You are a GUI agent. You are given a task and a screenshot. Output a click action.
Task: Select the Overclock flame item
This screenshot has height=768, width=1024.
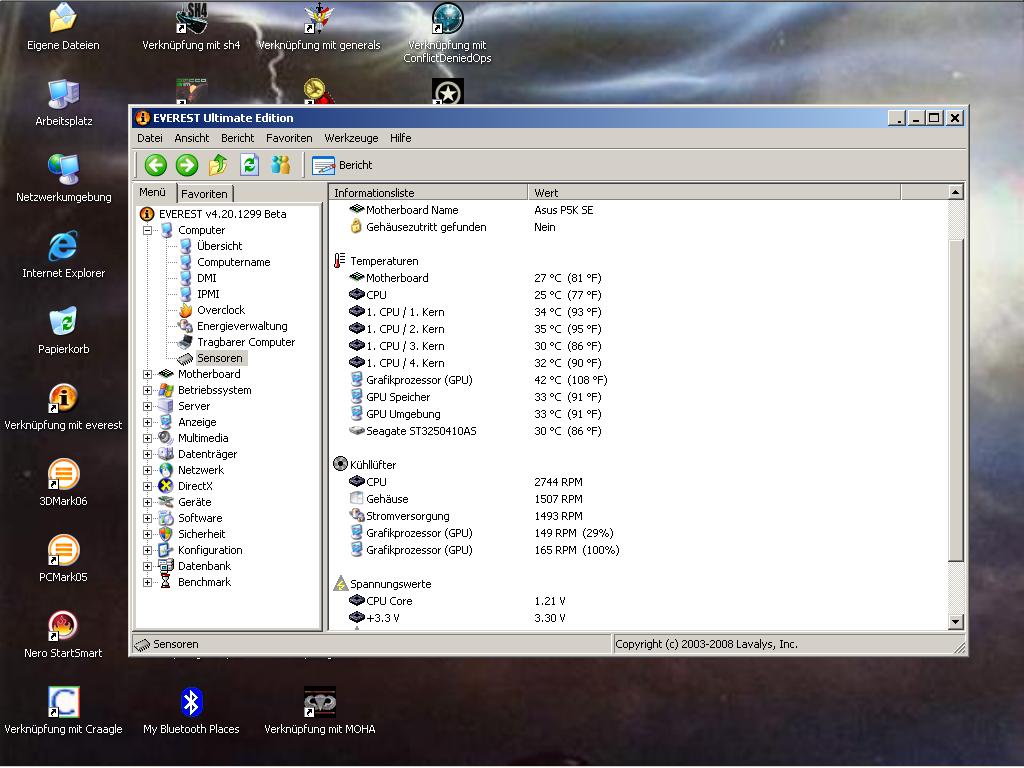point(221,310)
